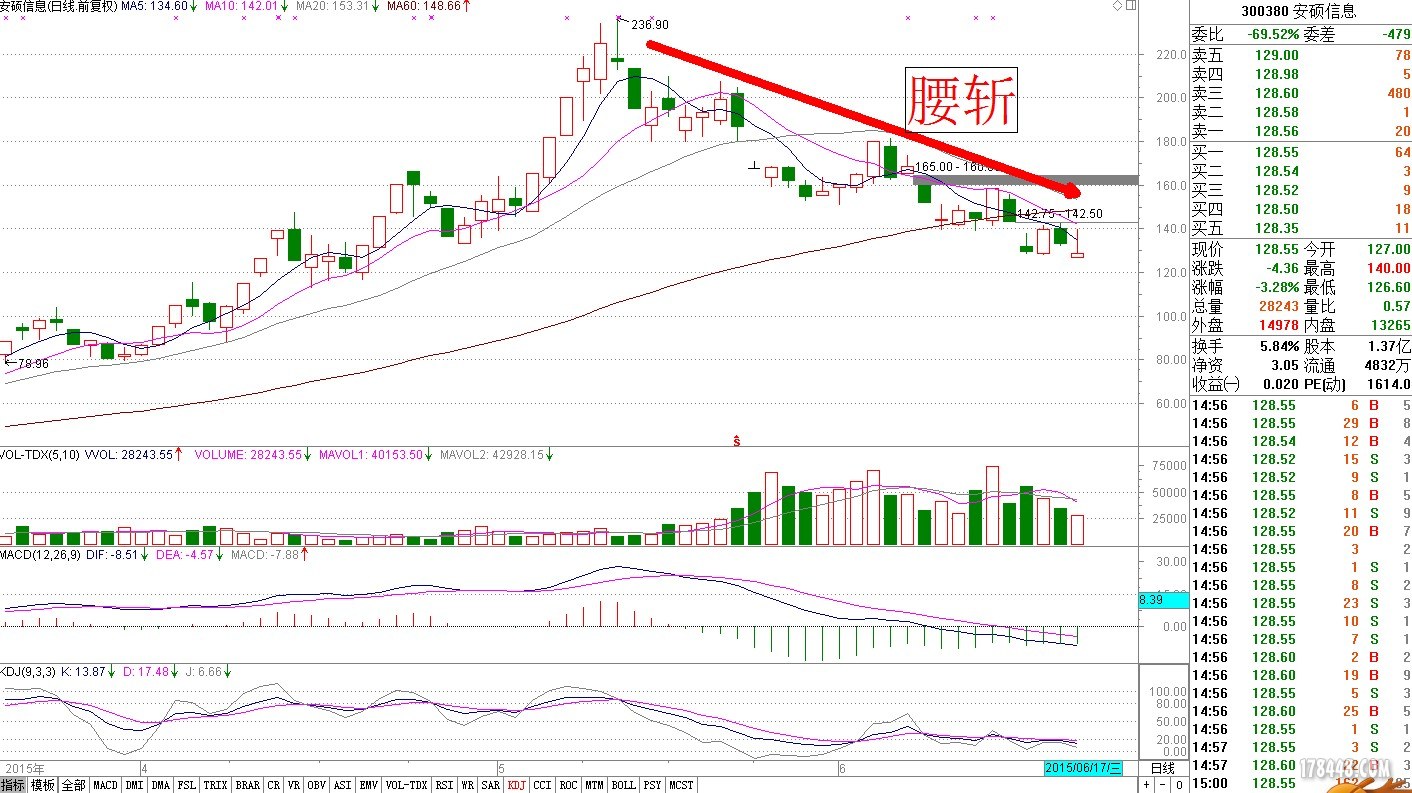Select the VOL-TDX indicator tab
Viewport: 1412px width, 793px height.
(x=406, y=785)
